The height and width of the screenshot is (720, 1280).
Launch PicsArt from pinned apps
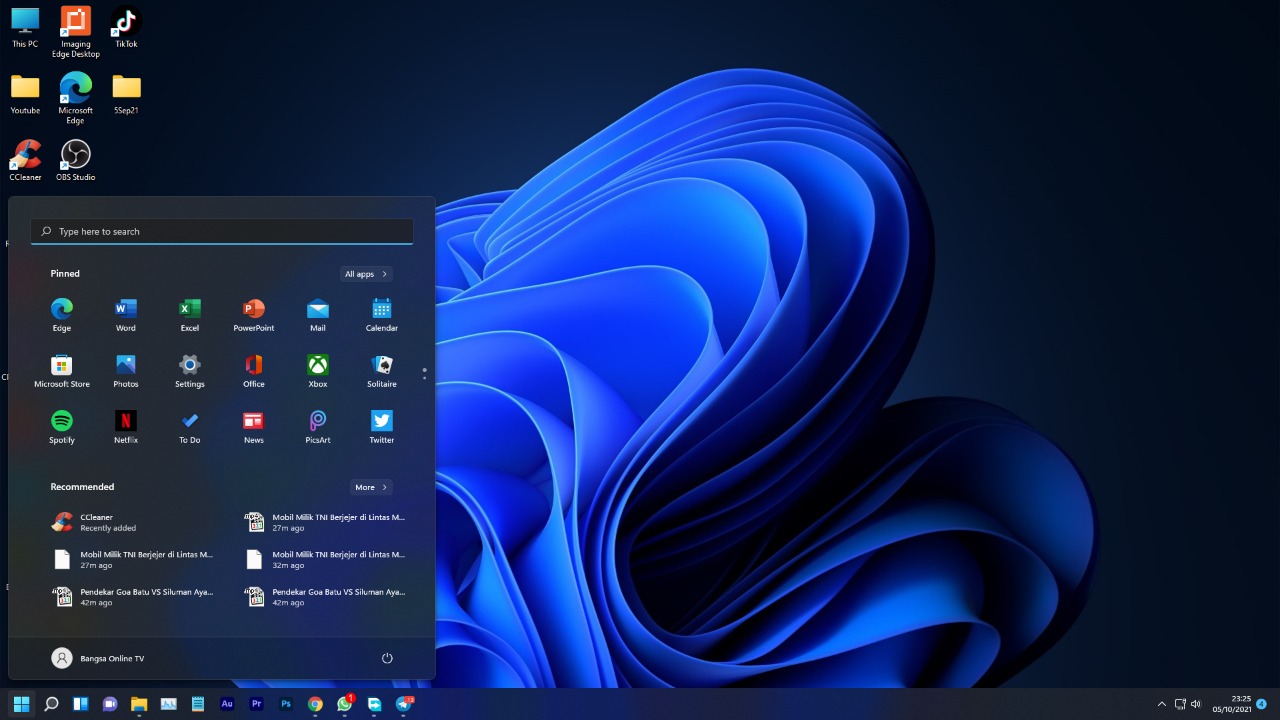tap(318, 426)
